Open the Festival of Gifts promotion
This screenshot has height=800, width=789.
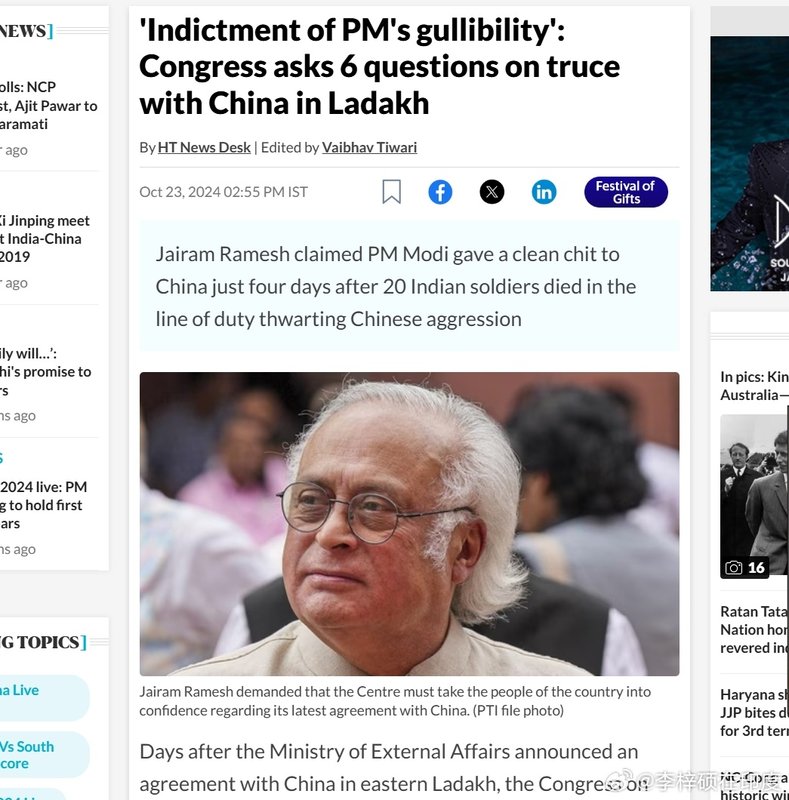click(x=626, y=192)
